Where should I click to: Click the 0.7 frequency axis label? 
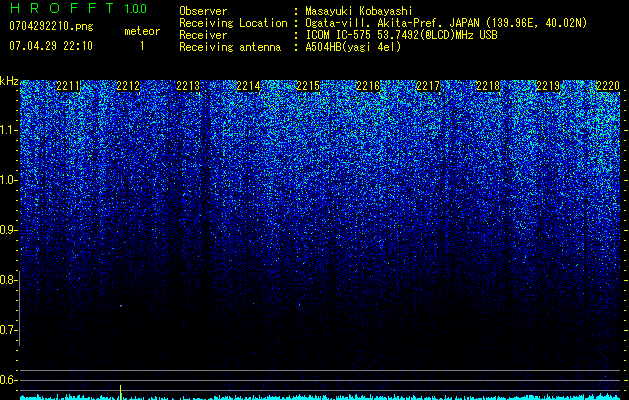click(x=8, y=330)
